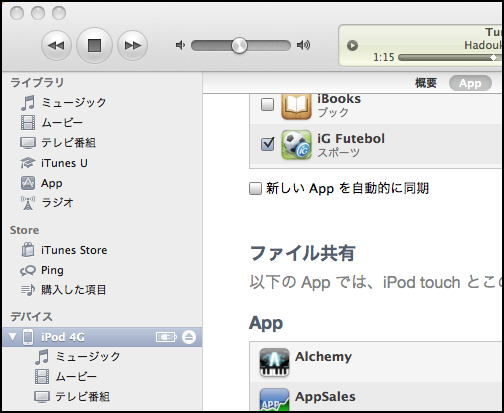Image resolution: width=504 pixels, height=413 pixels.
Task: Click the iPod 4G device icon
Action: (28, 337)
